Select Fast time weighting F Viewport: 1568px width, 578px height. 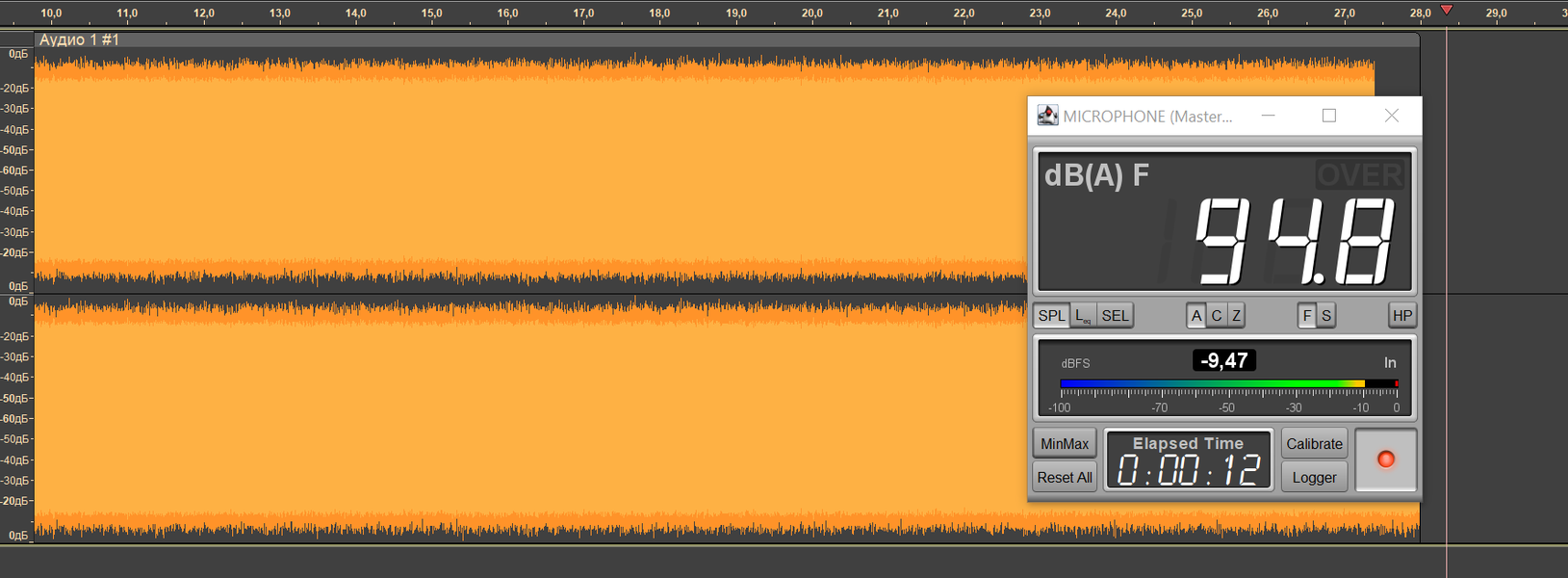[1306, 315]
